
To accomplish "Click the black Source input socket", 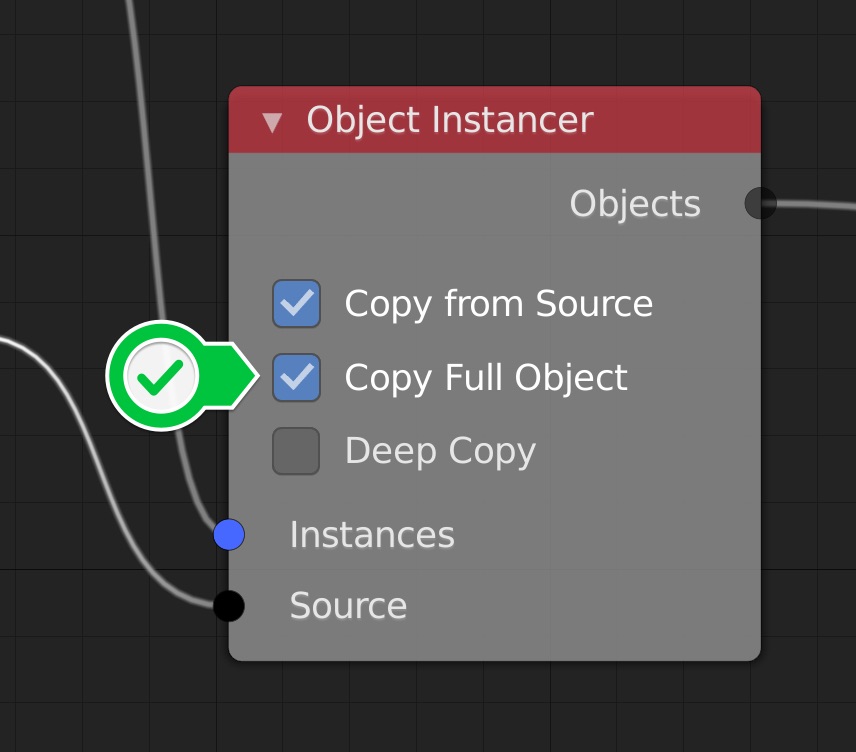I will tap(228, 605).
